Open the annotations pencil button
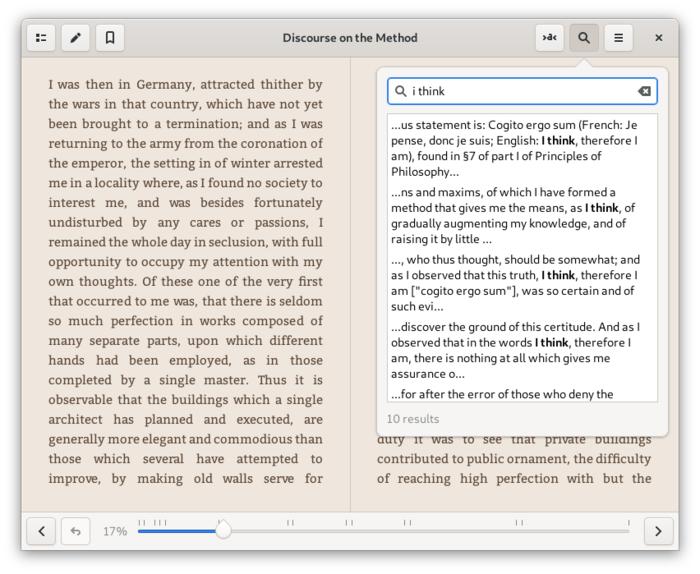Viewport: 700px width, 574px height. (75, 38)
